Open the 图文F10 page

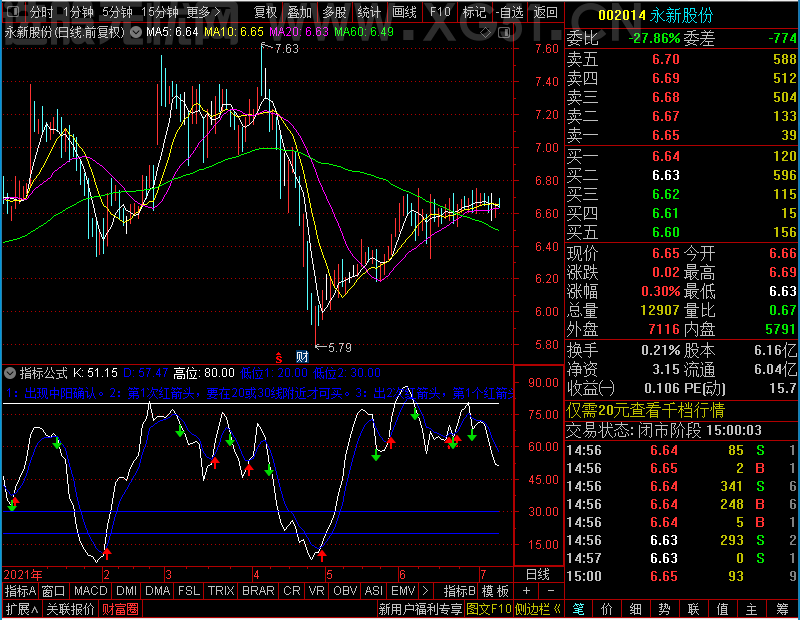click(x=489, y=609)
